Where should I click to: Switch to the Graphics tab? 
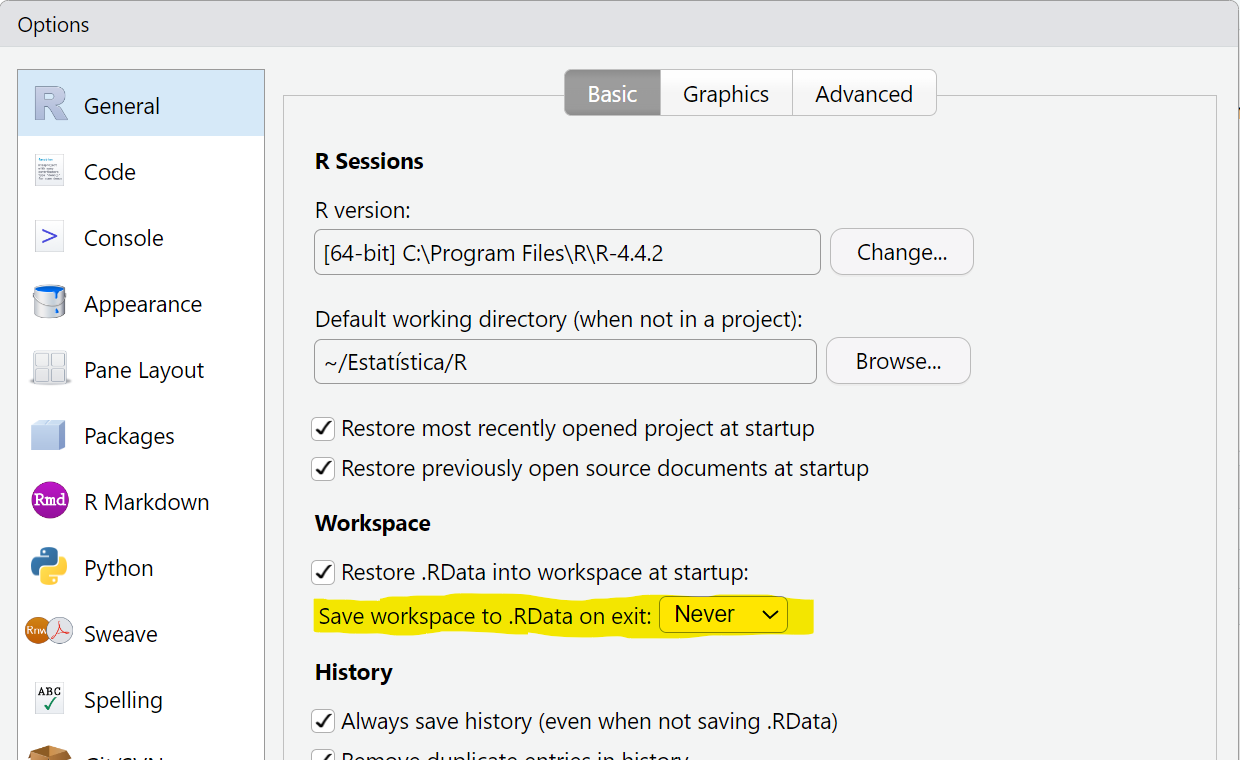(x=725, y=94)
